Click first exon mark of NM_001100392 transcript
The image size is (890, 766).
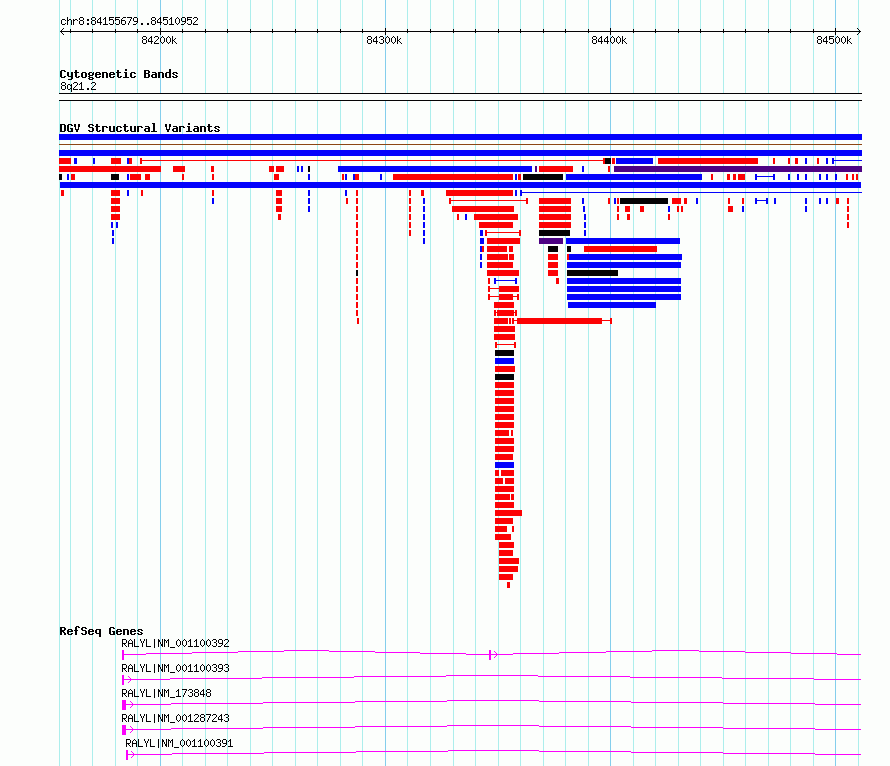(x=123, y=655)
